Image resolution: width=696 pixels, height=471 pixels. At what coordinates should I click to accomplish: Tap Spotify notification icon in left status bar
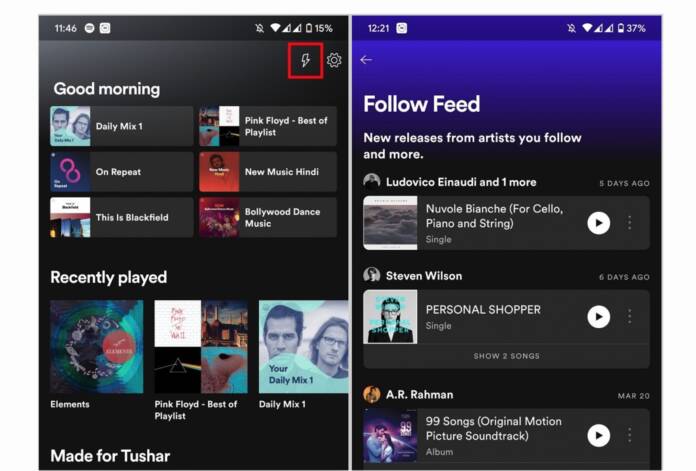[90, 28]
